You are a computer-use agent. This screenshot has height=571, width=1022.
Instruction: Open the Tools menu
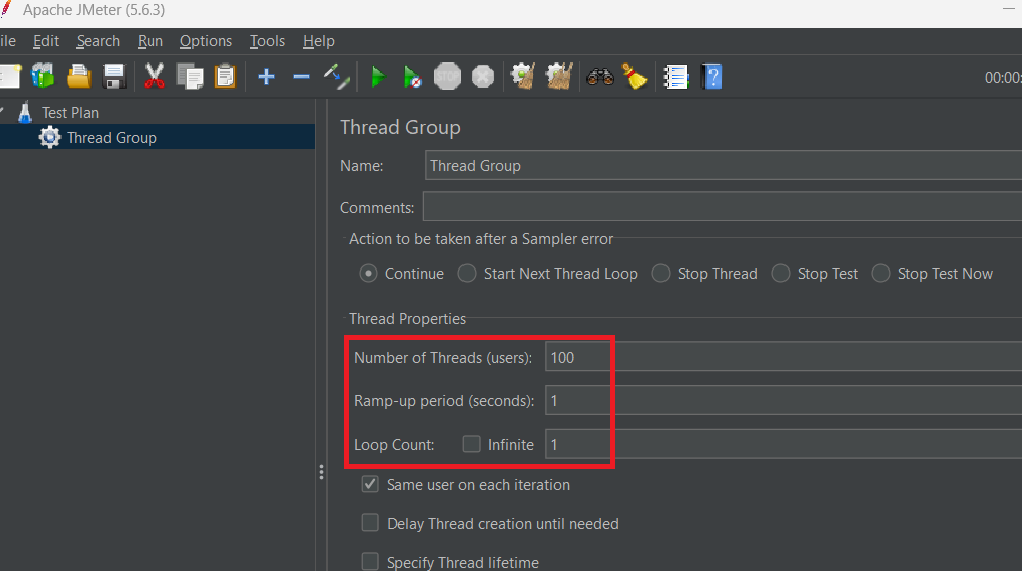point(267,41)
